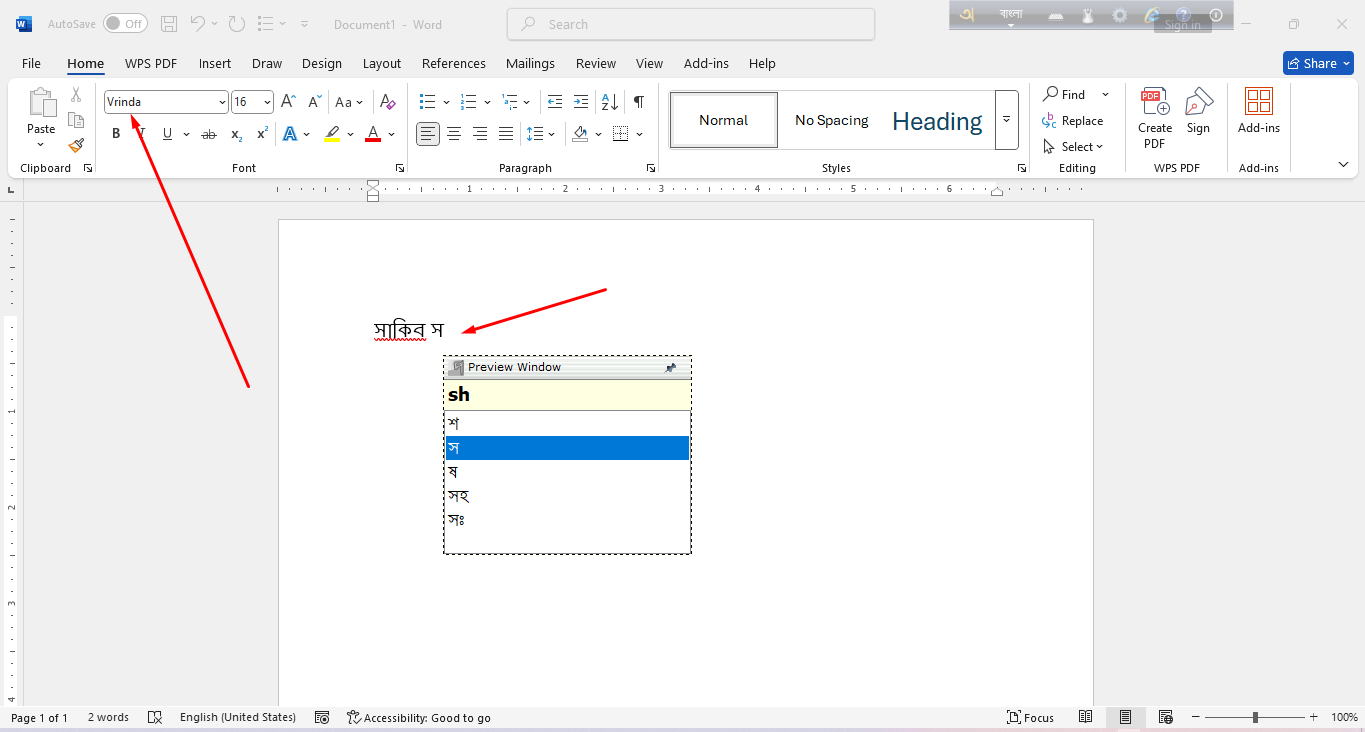
Task: Open the font size dropdown
Action: (x=267, y=102)
